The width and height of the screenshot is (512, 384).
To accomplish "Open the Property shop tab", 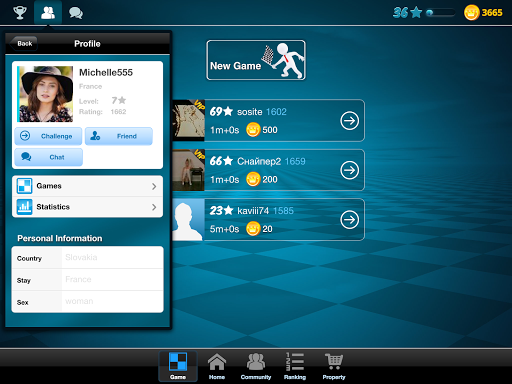I will 334,366.
